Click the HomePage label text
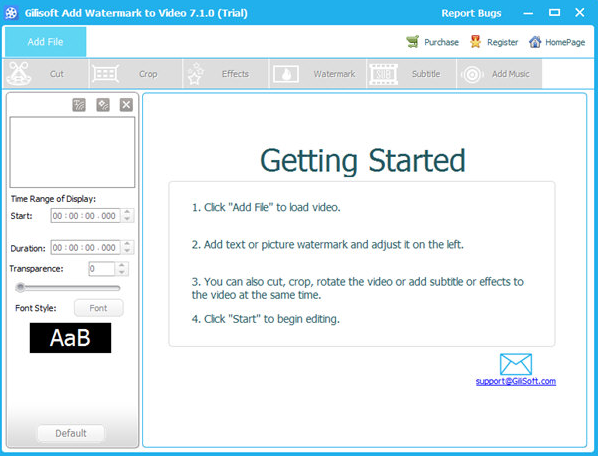The height and width of the screenshot is (456, 598). pyautogui.click(x=565, y=42)
